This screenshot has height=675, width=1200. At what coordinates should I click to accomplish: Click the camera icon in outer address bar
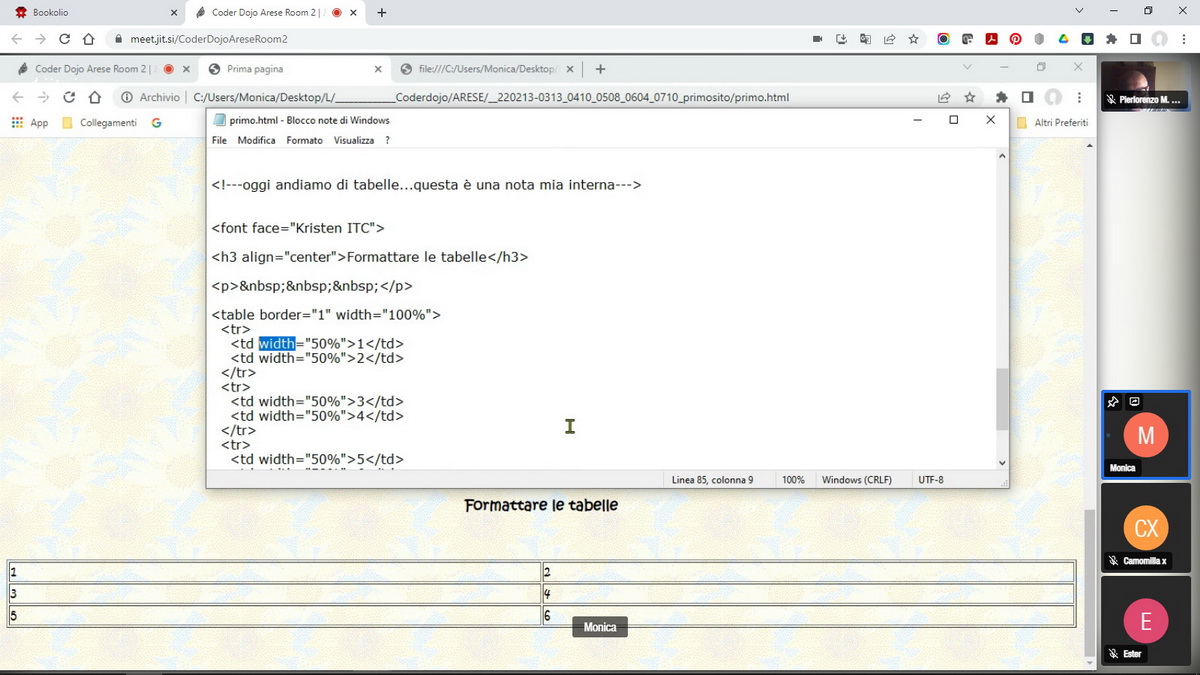(817, 39)
